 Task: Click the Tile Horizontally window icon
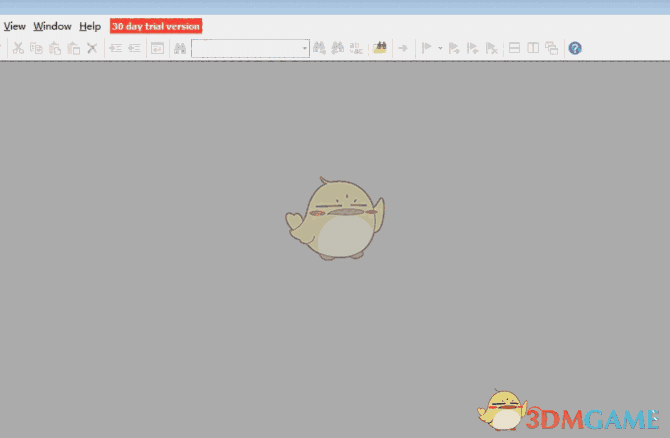point(515,48)
